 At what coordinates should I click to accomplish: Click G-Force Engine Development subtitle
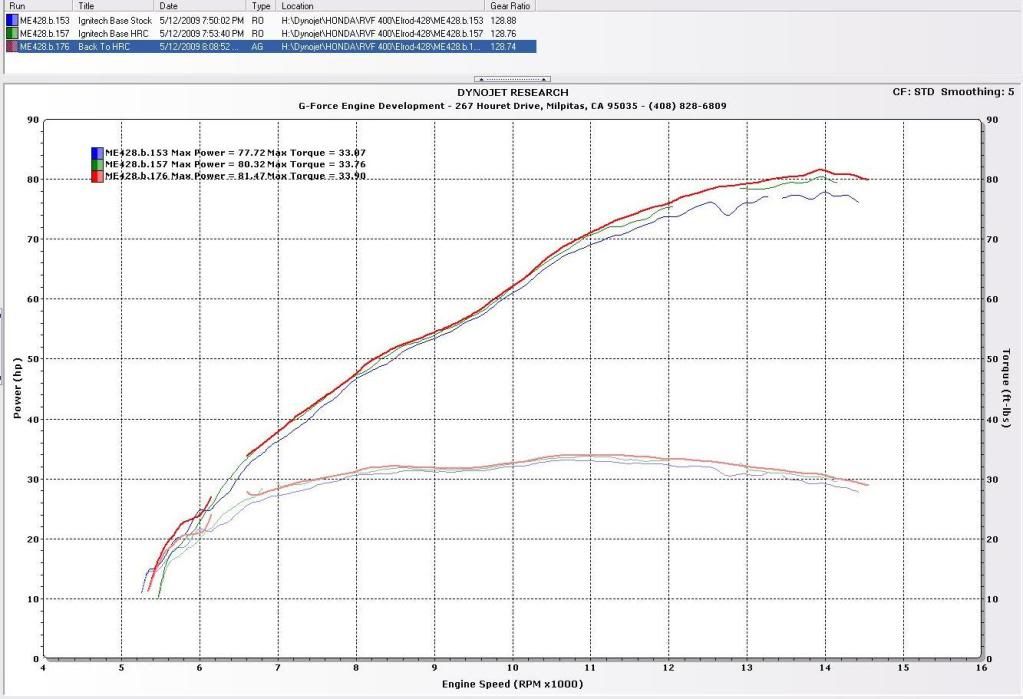tap(512, 106)
